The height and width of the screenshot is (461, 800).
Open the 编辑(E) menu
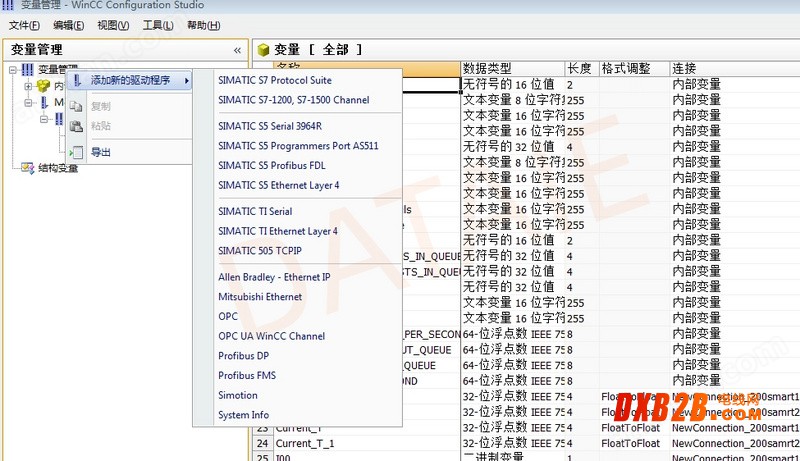[x=68, y=25]
